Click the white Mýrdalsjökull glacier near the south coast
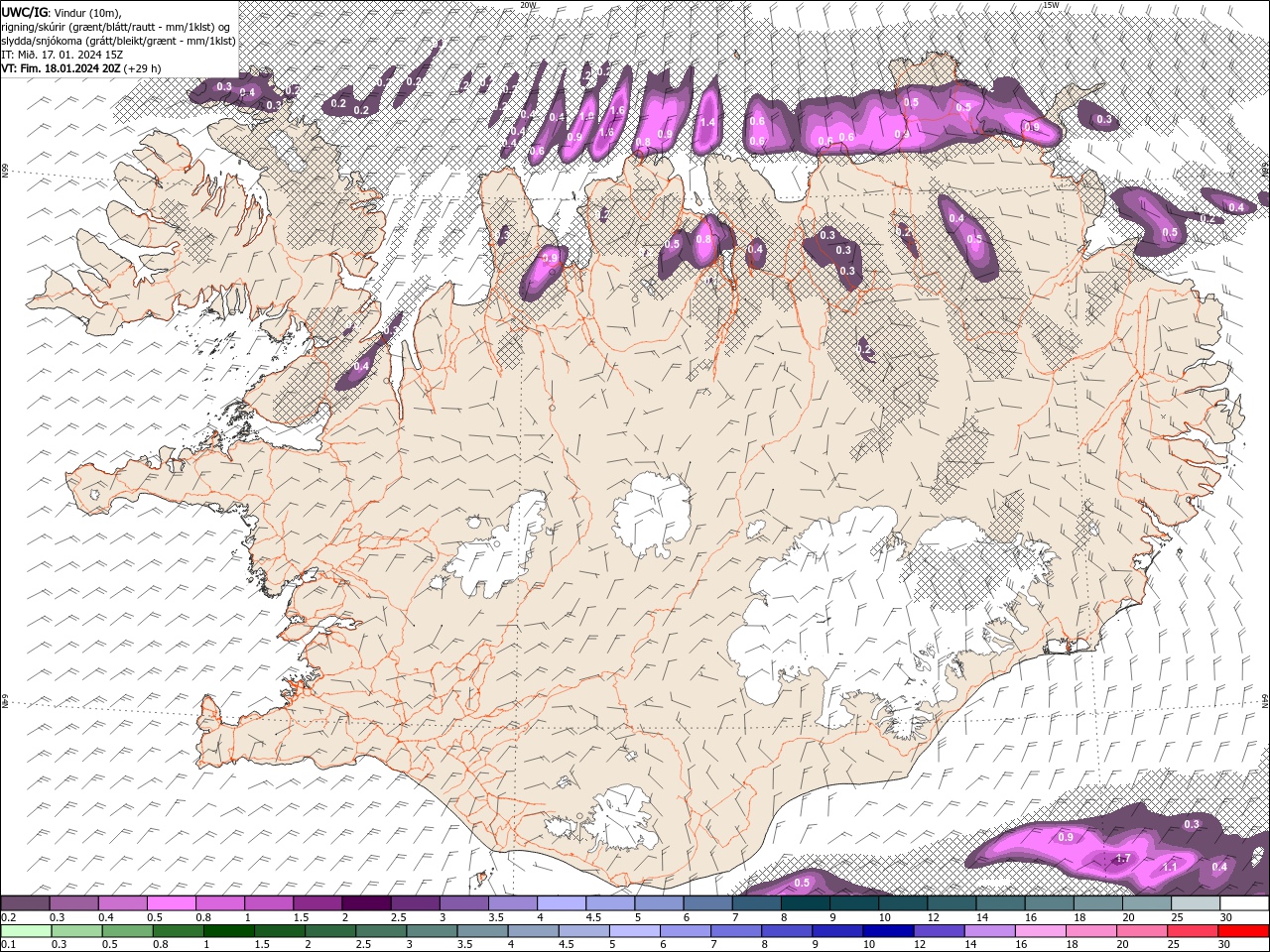1270x952 pixels. pyautogui.click(x=622, y=816)
